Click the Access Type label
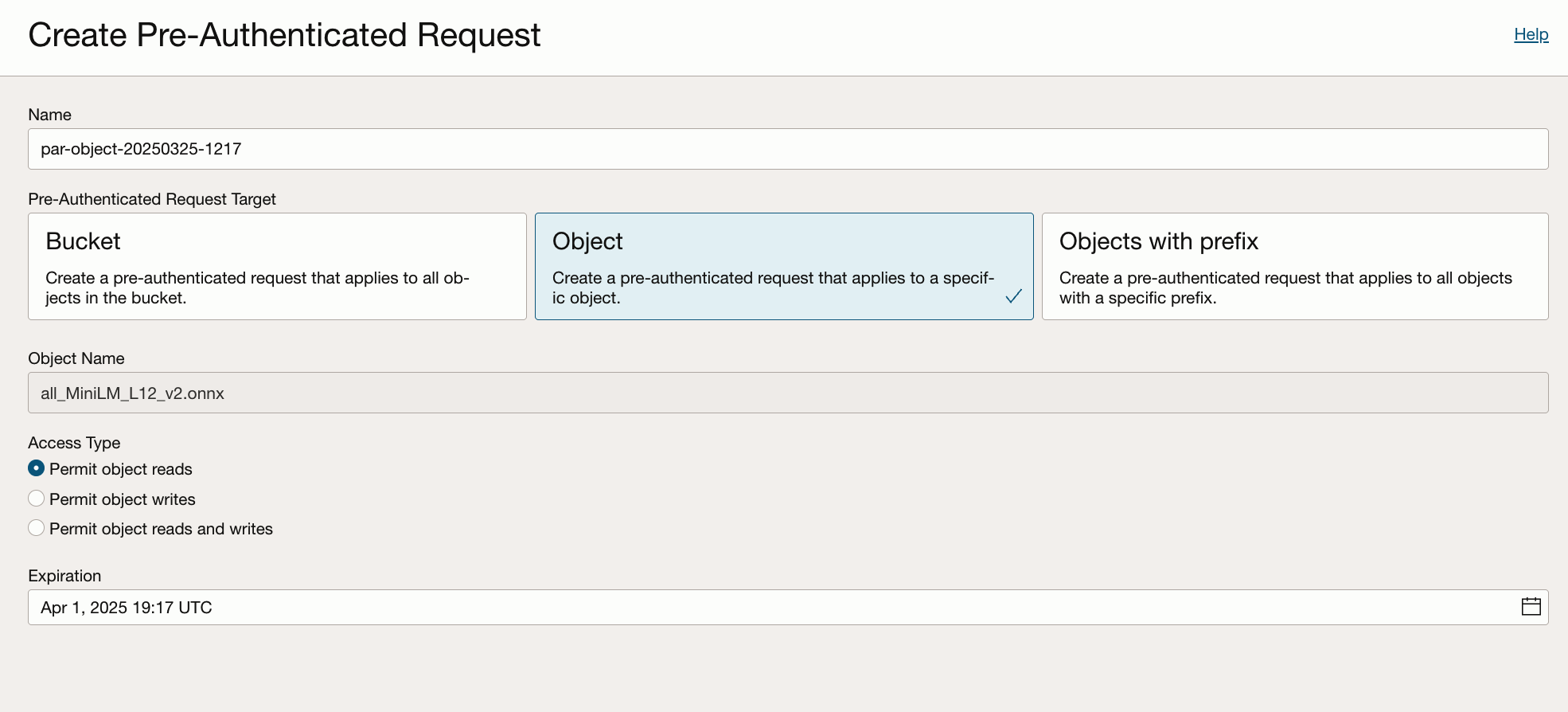The width and height of the screenshot is (1568, 712). click(x=74, y=443)
